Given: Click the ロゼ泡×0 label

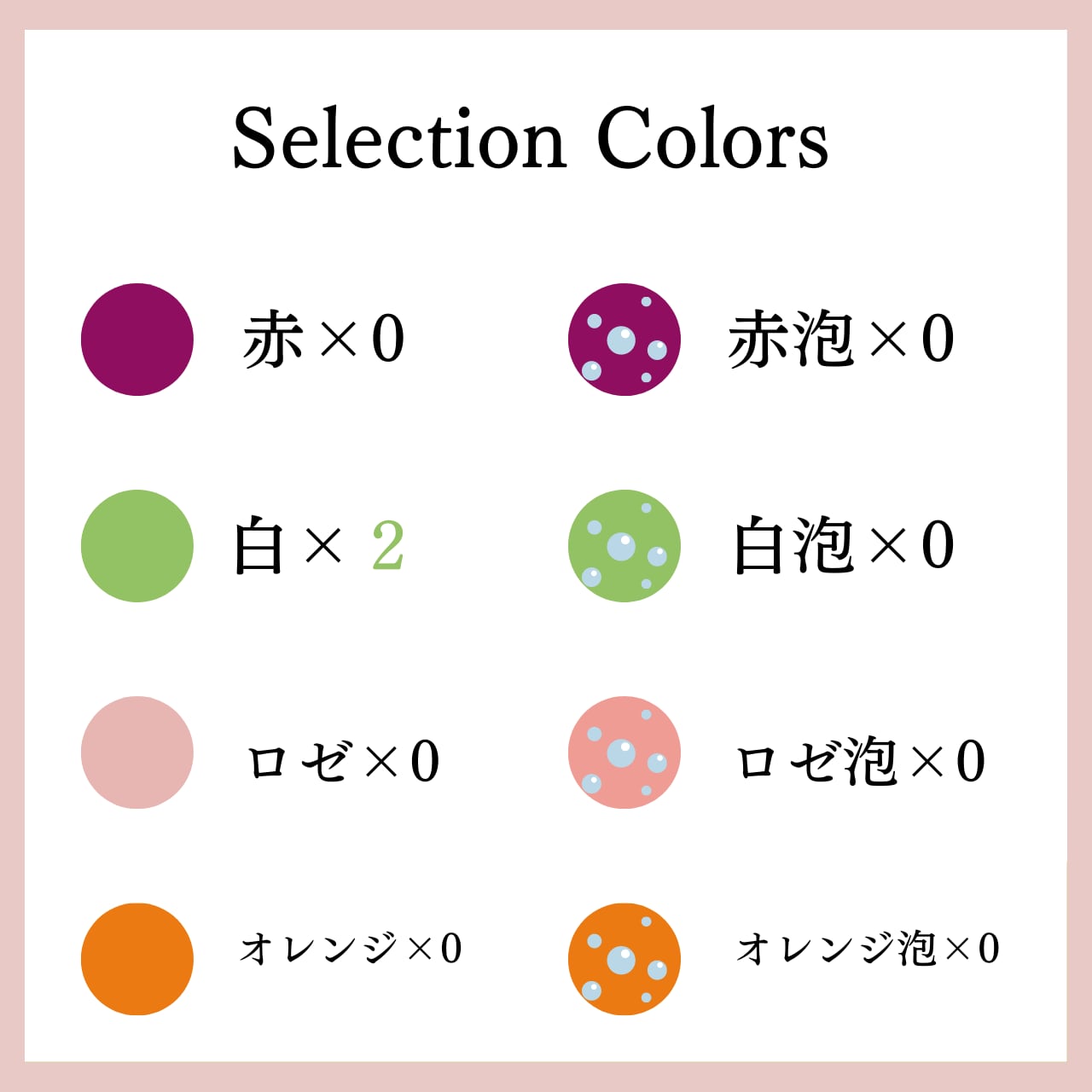Looking at the screenshot, I should pyautogui.click(x=861, y=761).
